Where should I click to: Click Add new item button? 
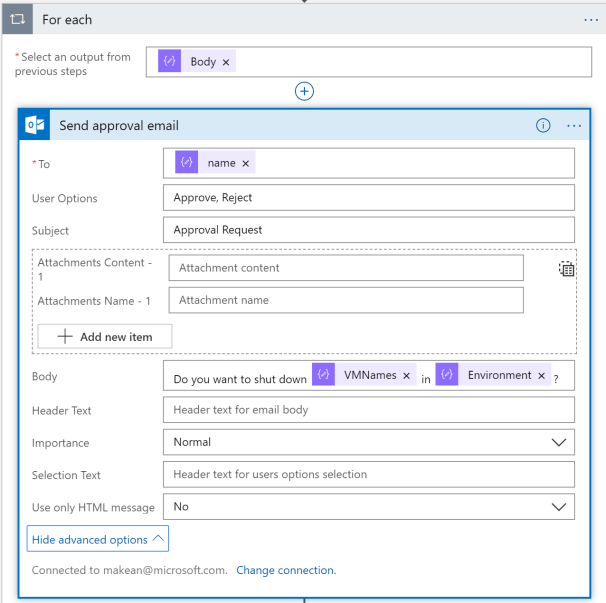click(x=105, y=337)
